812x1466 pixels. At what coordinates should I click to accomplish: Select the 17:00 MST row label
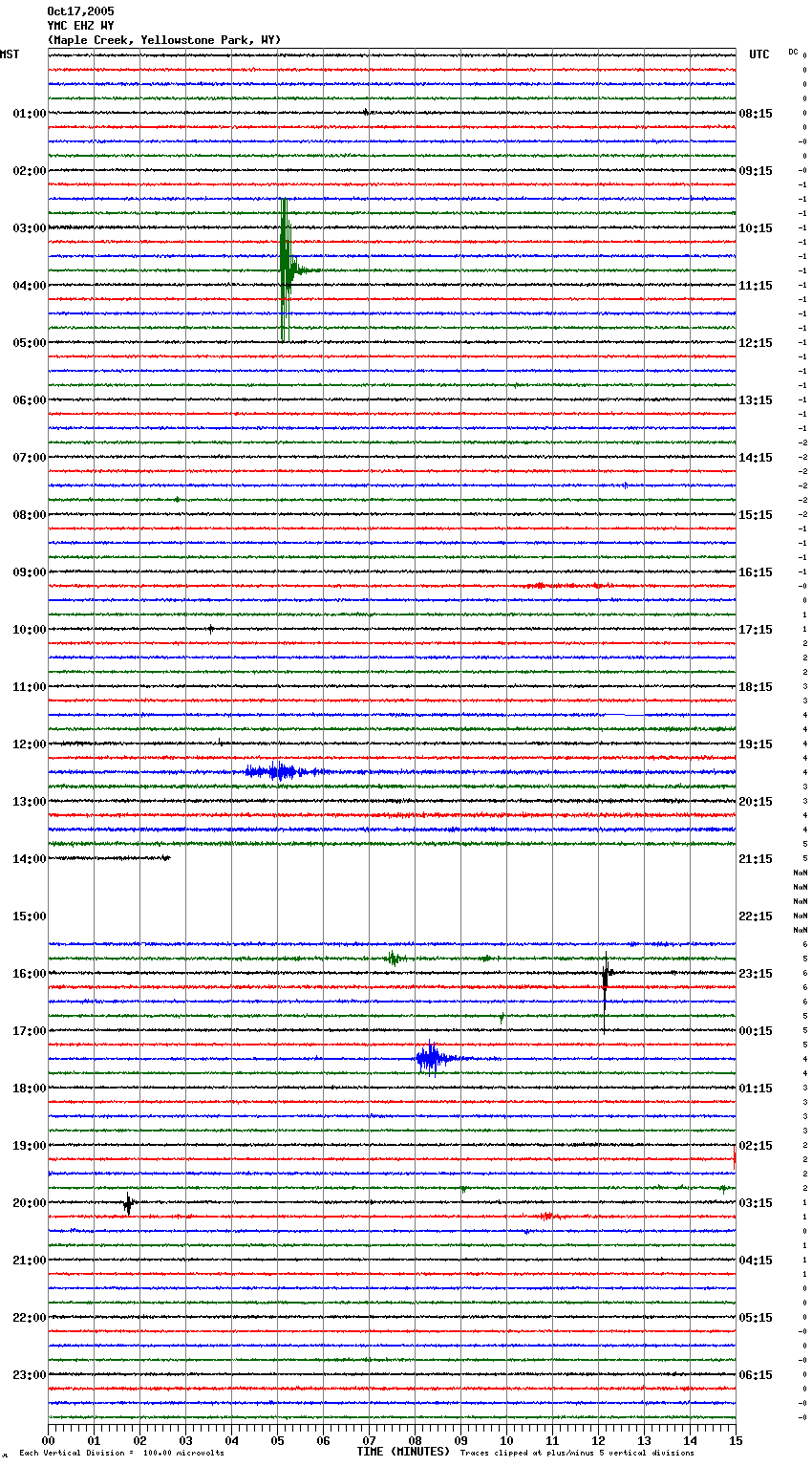(30, 1031)
